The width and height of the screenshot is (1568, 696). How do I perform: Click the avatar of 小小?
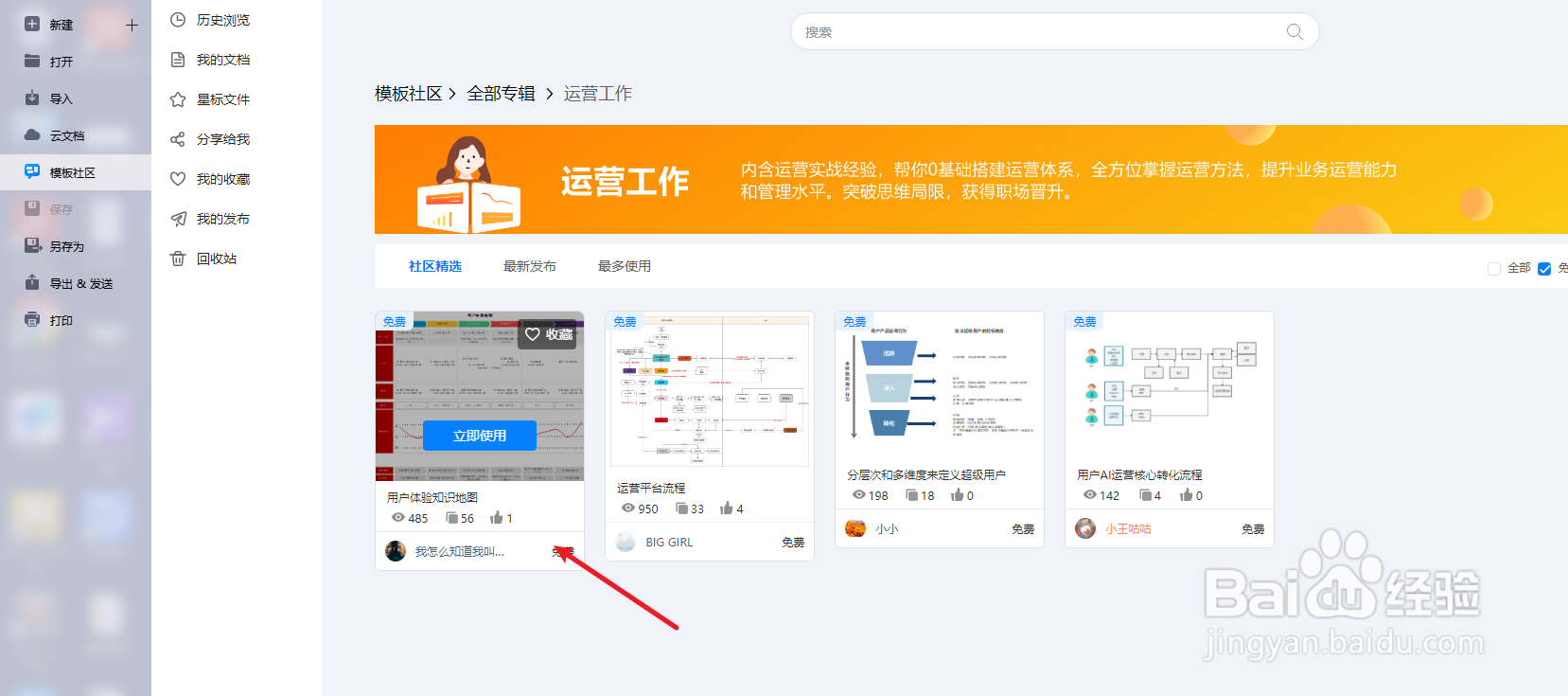(855, 528)
